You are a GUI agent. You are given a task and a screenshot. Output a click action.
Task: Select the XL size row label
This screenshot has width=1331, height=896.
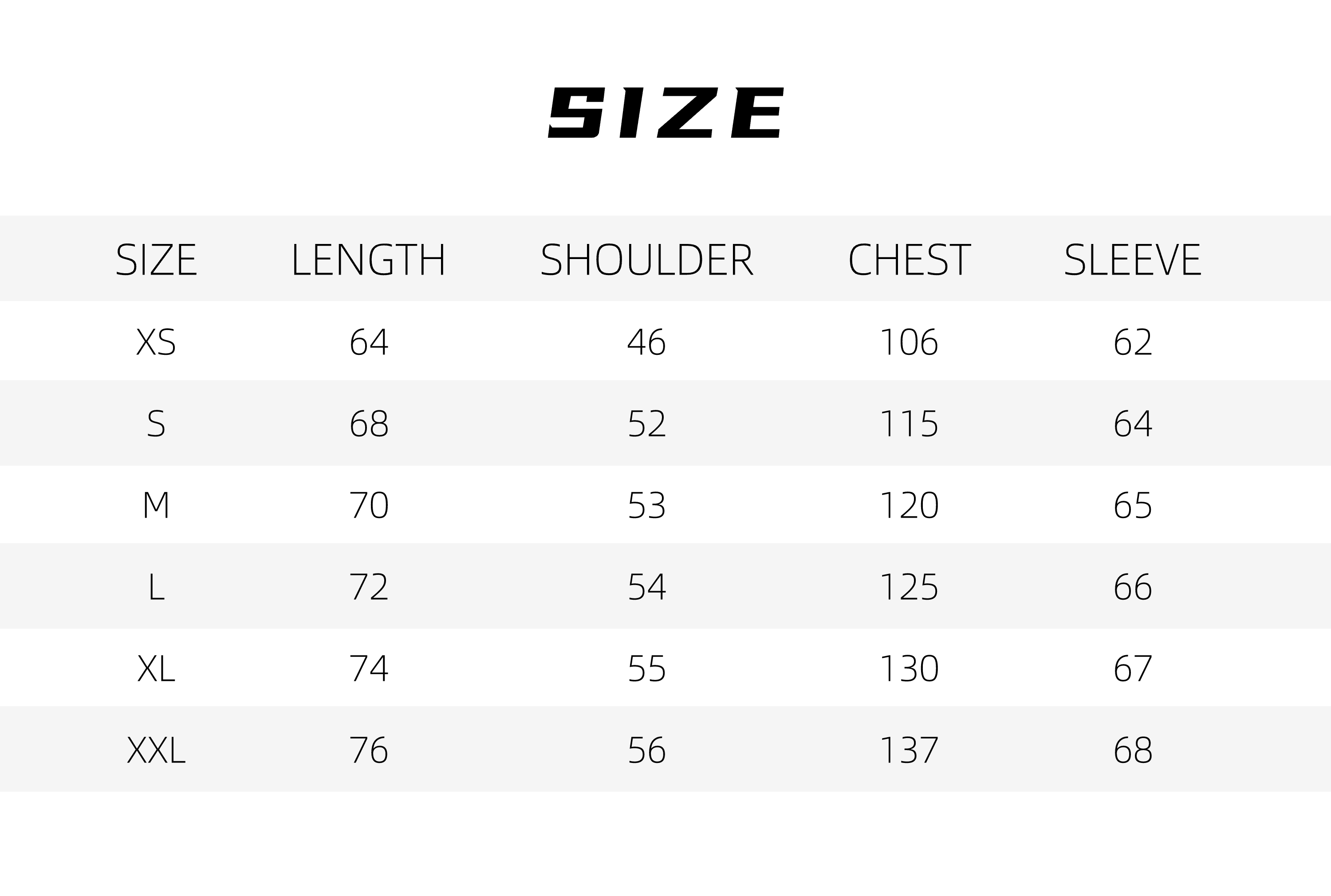coord(156,668)
